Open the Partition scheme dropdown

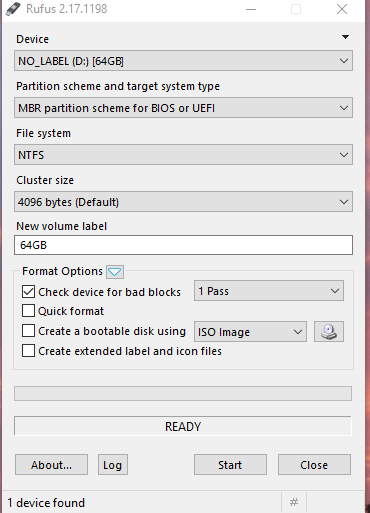(183, 108)
